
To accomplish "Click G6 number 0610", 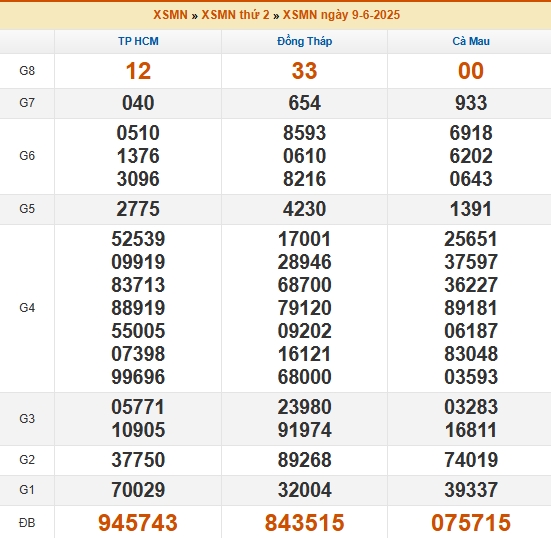I will [304, 156].
